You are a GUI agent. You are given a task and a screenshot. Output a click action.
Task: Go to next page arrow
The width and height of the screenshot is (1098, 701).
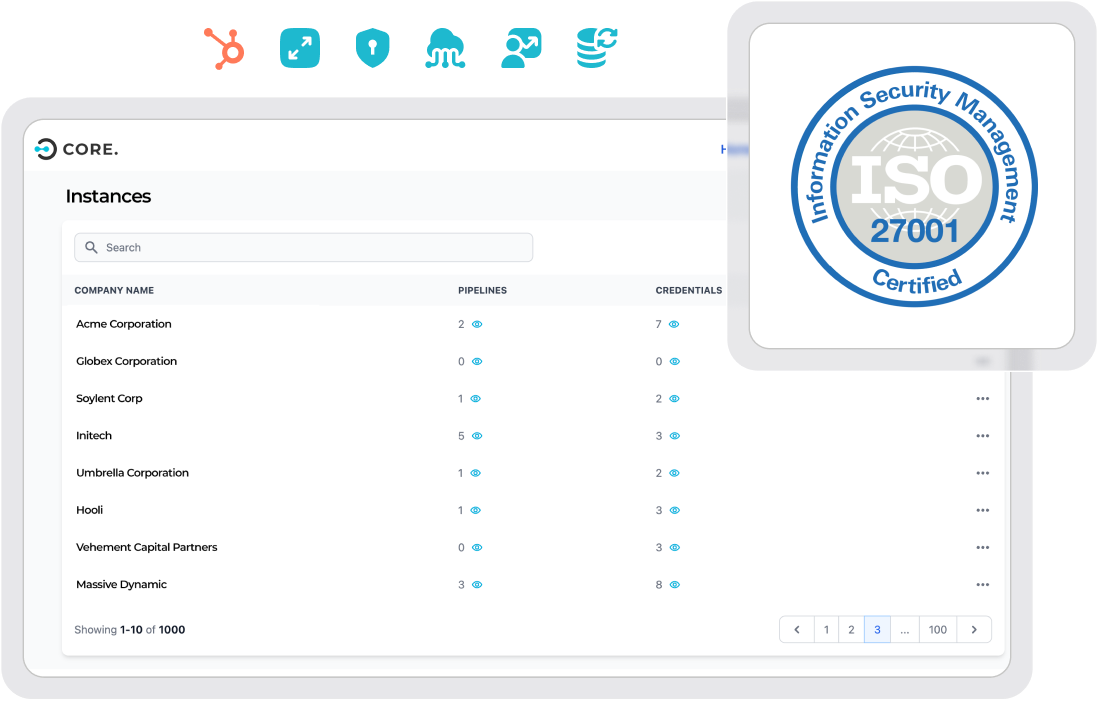point(974,630)
